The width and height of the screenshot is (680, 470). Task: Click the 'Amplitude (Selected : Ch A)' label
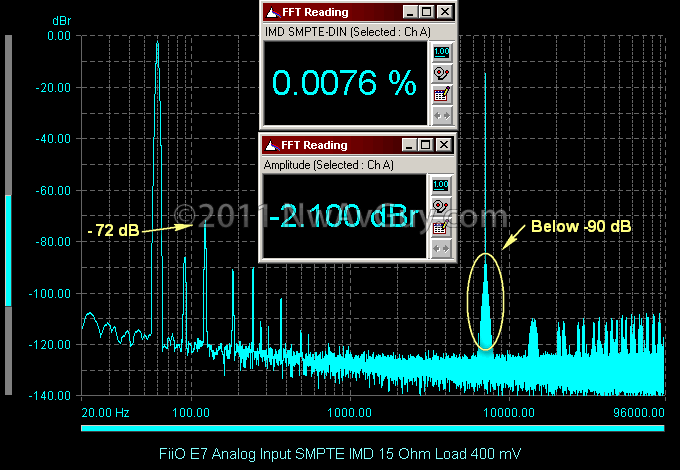(329, 165)
